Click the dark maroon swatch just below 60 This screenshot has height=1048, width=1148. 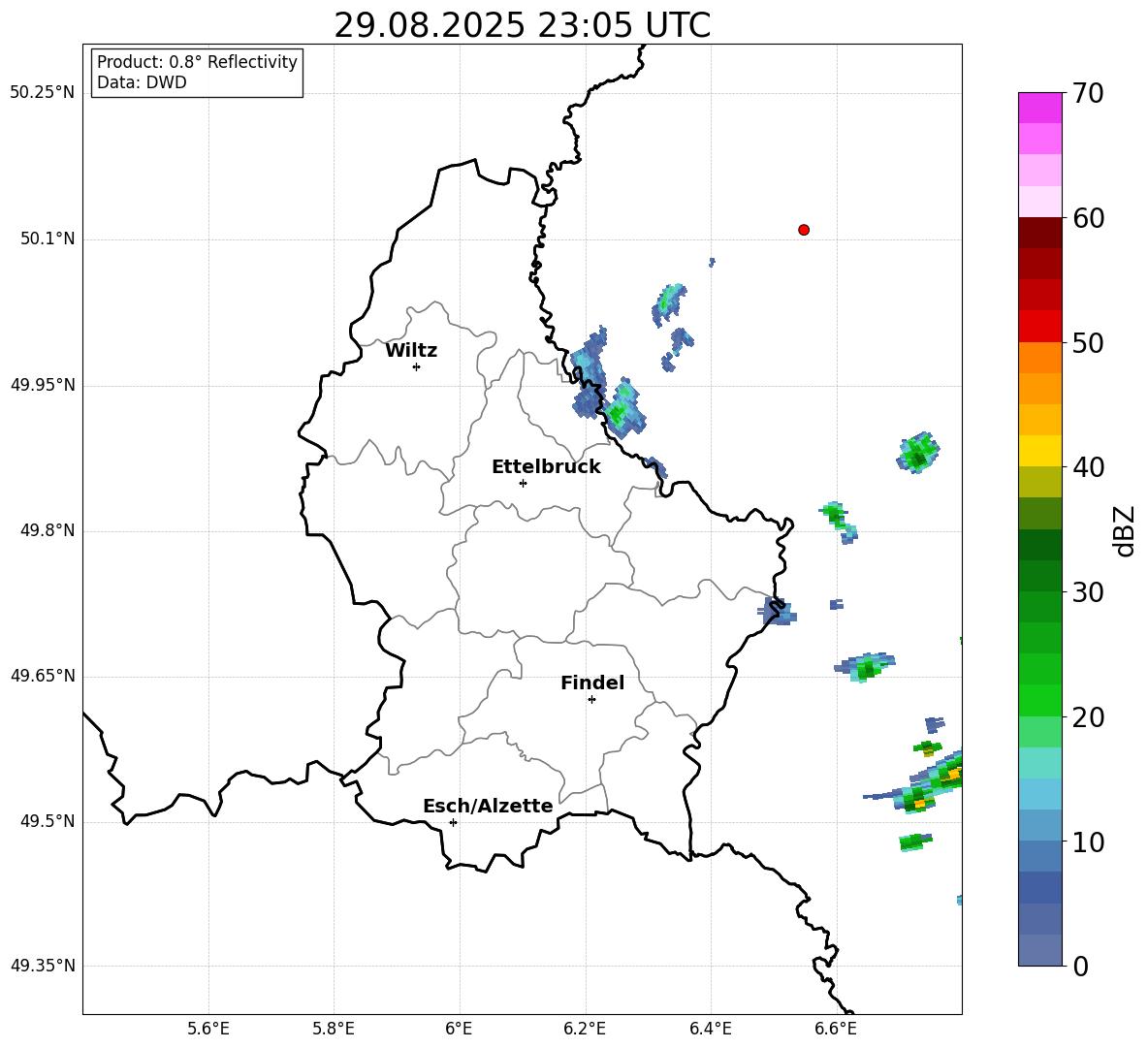tap(1040, 233)
